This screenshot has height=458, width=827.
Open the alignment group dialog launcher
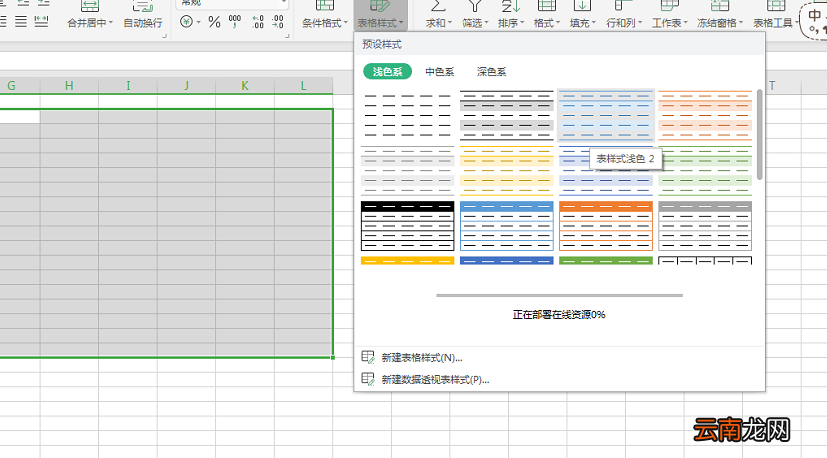pos(165,36)
